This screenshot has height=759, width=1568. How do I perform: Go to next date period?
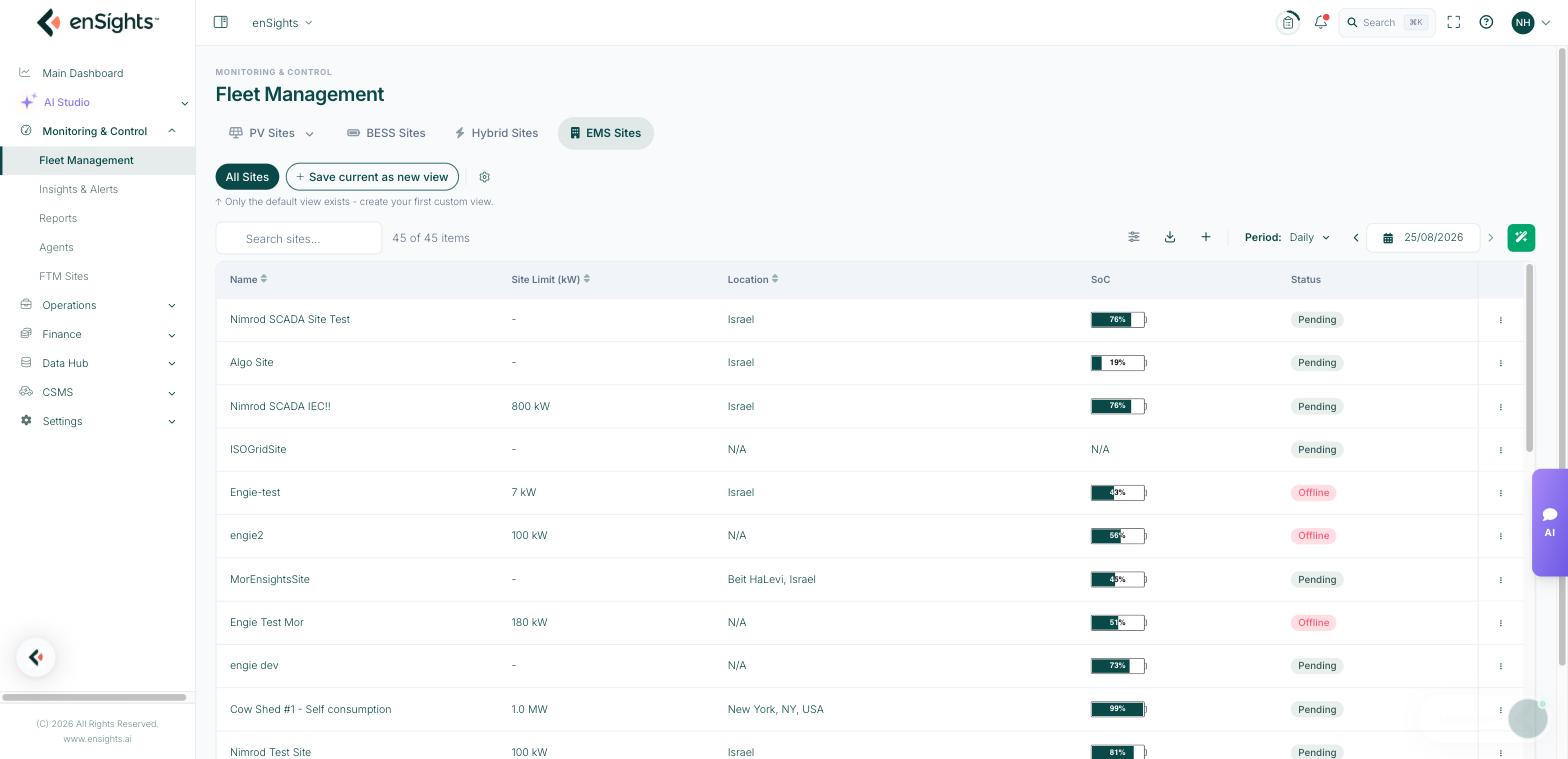point(1490,238)
